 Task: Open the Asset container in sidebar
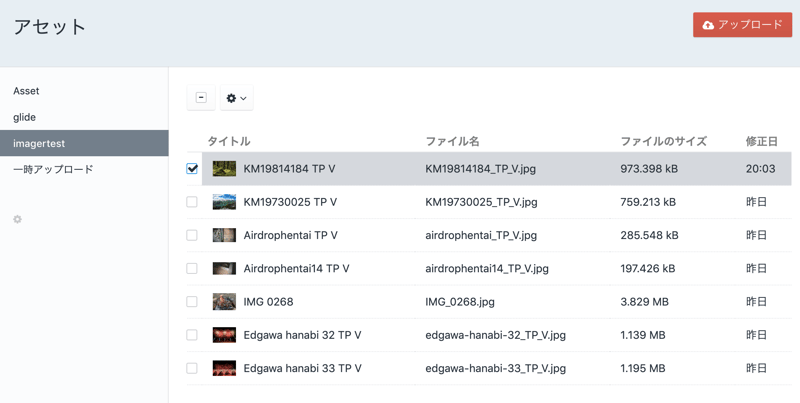point(26,91)
